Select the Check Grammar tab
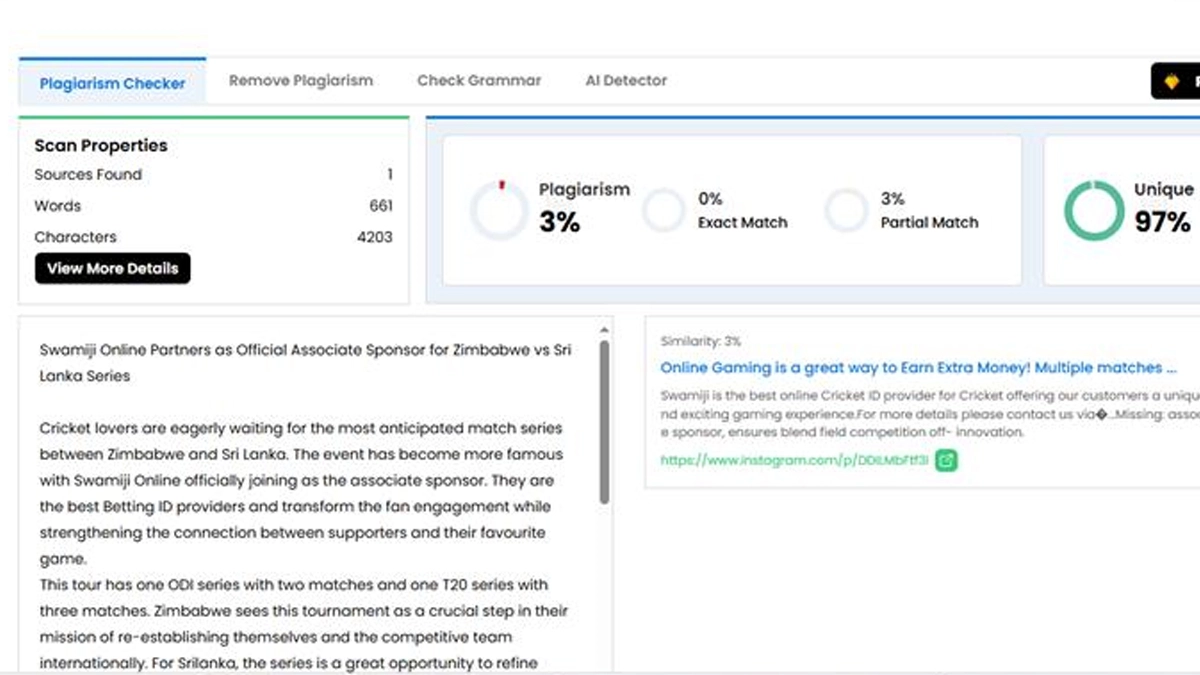This screenshot has height=675, width=1200. click(x=479, y=81)
